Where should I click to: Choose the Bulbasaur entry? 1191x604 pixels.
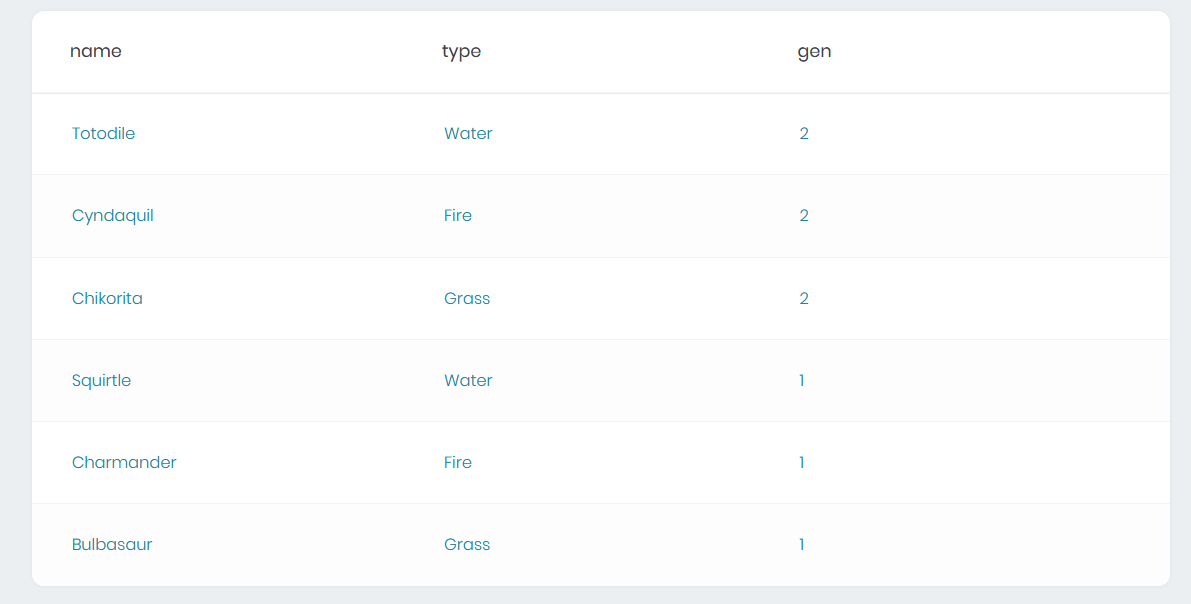point(112,544)
